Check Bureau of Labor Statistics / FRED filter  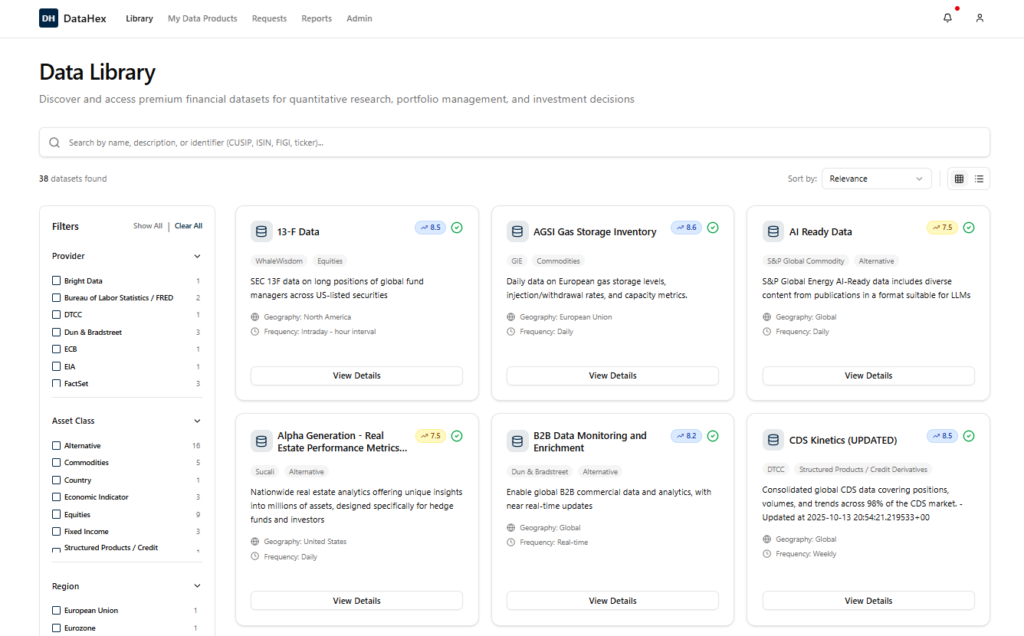(56, 298)
